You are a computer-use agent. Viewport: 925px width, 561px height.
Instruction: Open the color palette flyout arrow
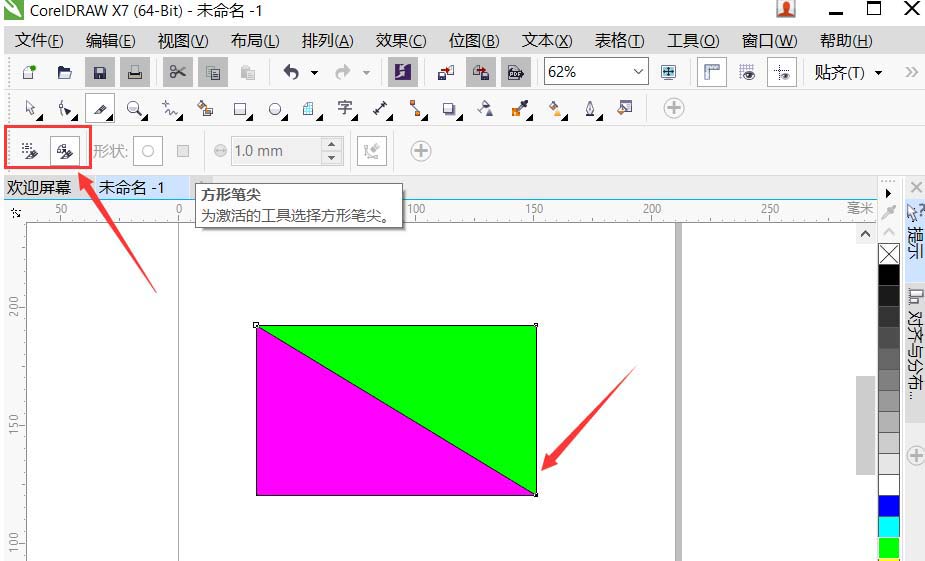(888, 193)
